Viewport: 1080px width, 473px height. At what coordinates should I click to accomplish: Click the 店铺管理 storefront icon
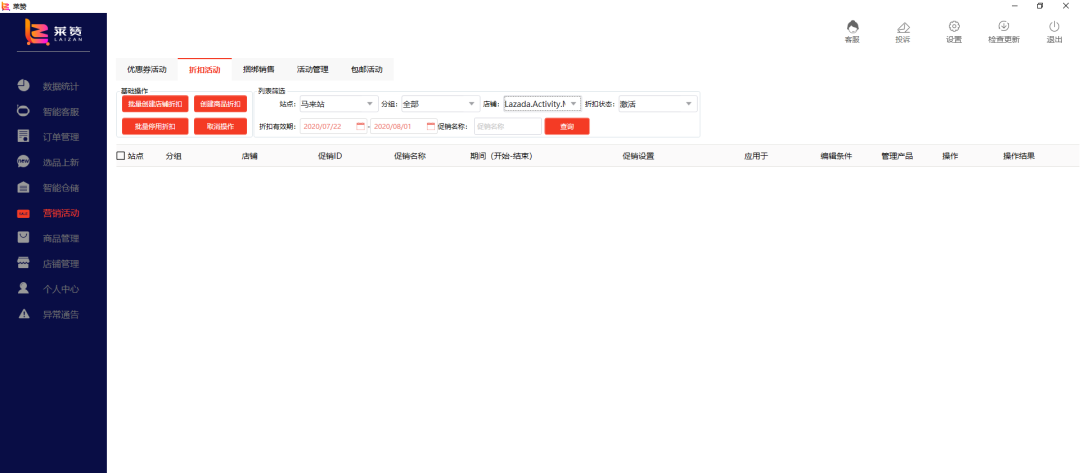(23, 264)
